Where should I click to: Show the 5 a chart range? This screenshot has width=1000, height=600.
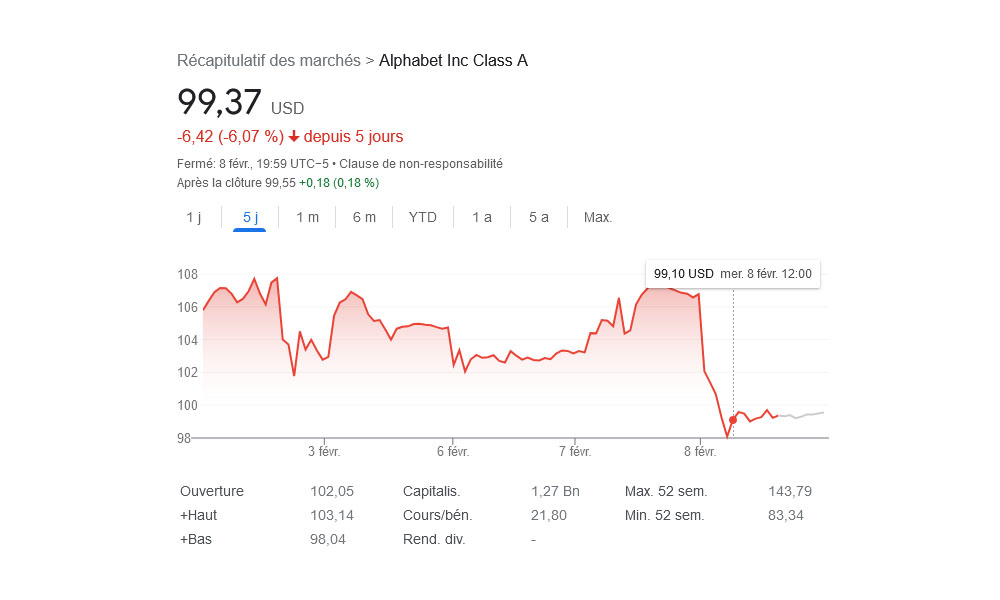point(538,217)
